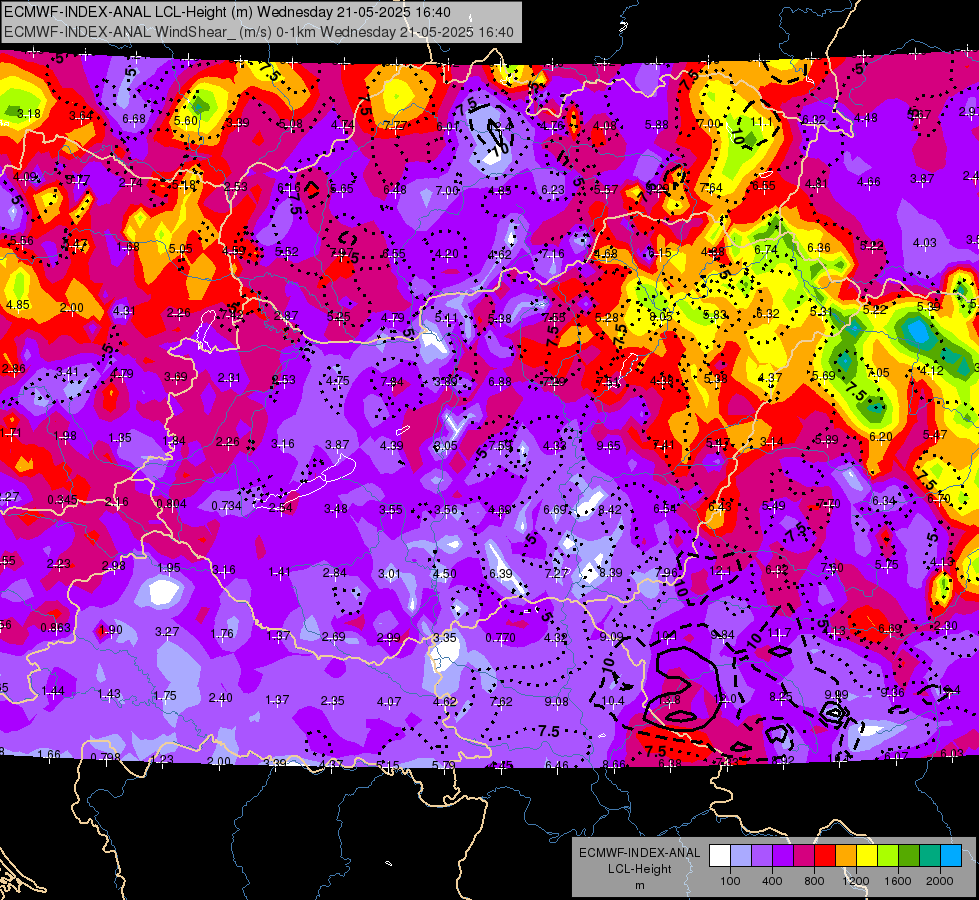Click the 7.05 grid point value

878,373
